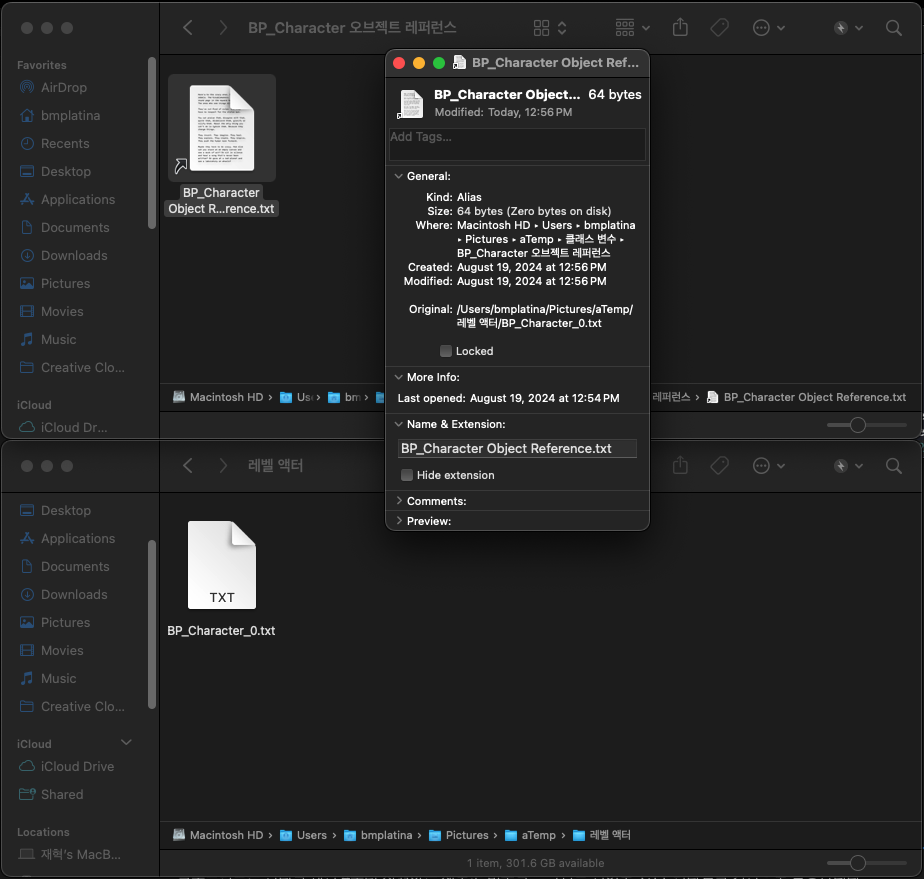Close the BP_Character Object Ref Info window

[x=399, y=63]
